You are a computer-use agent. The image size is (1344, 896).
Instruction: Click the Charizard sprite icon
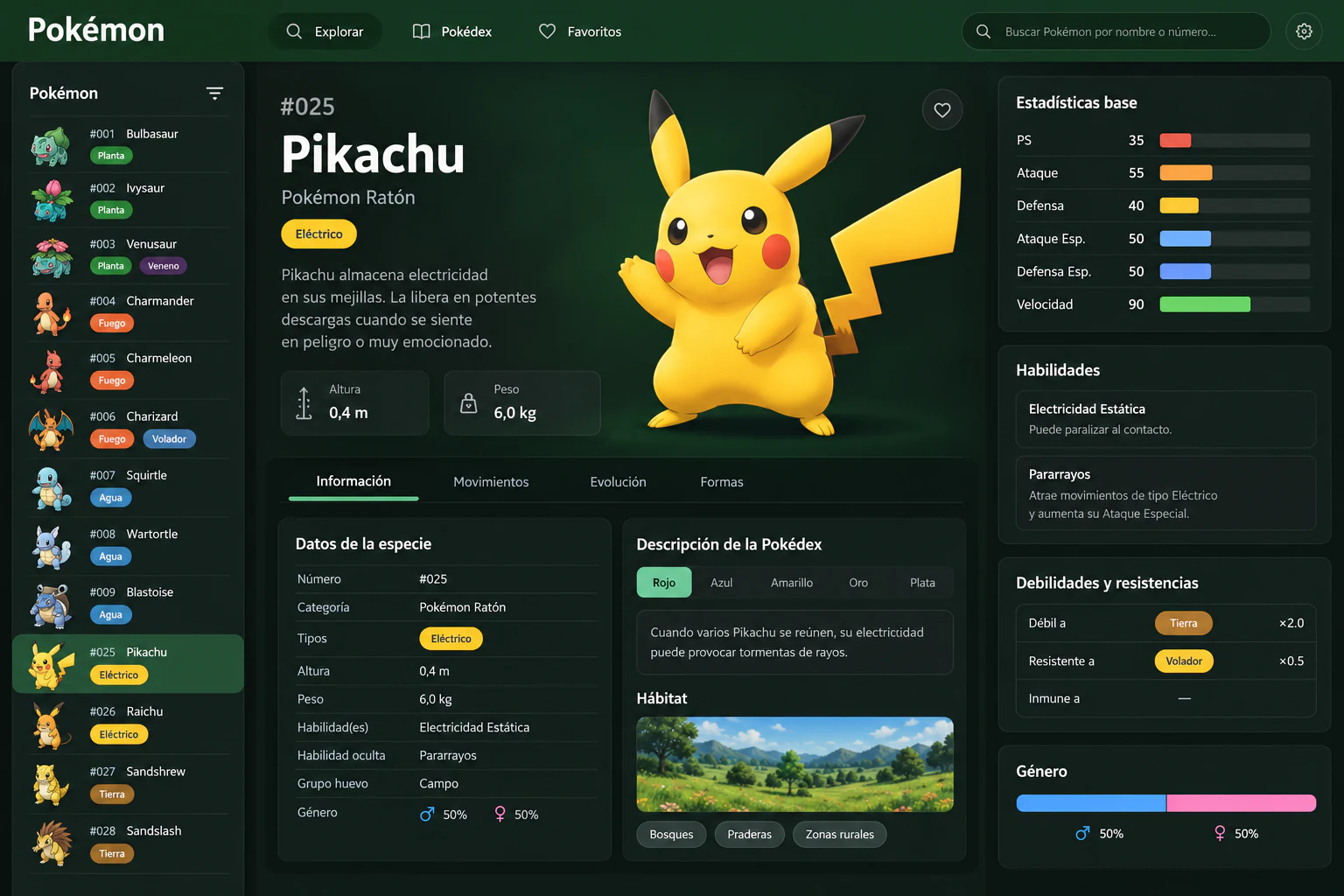(51, 430)
